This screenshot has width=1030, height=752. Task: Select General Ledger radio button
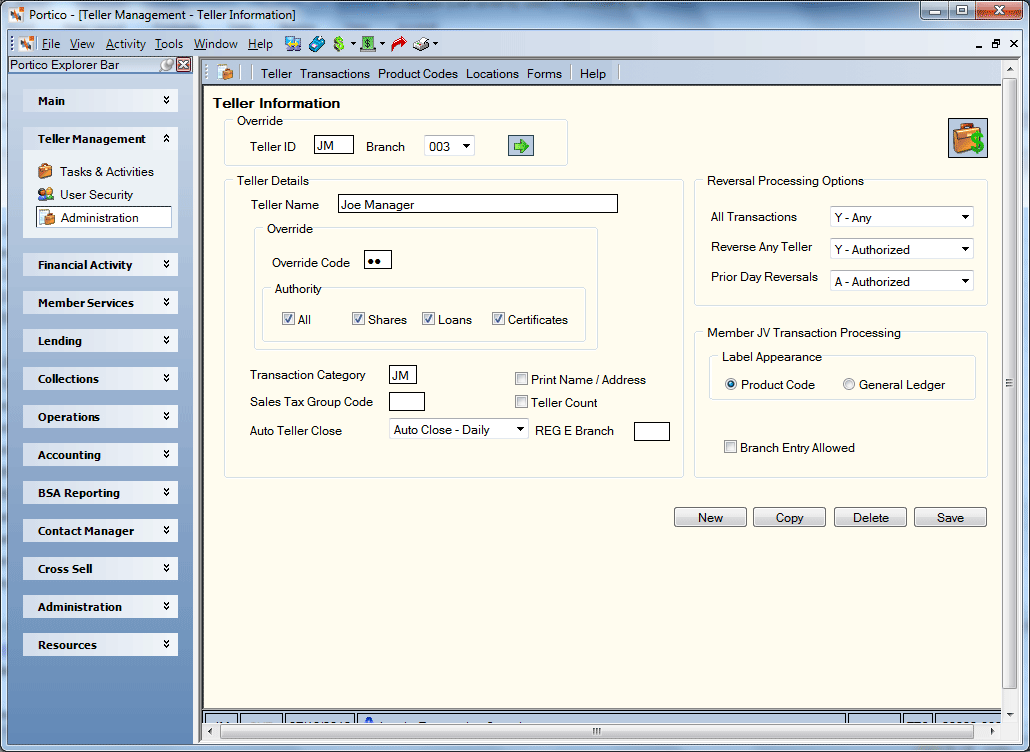coord(849,384)
